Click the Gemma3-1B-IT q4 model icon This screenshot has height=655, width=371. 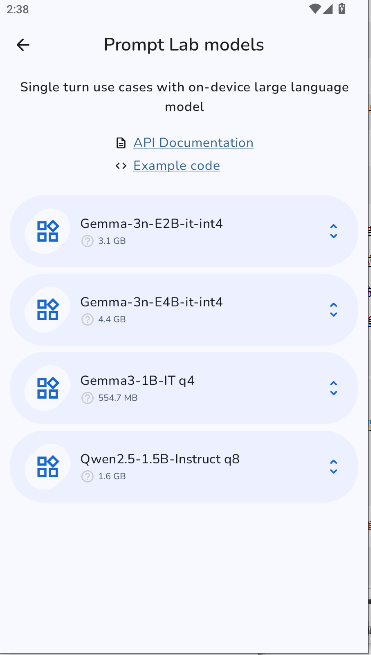point(48,388)
